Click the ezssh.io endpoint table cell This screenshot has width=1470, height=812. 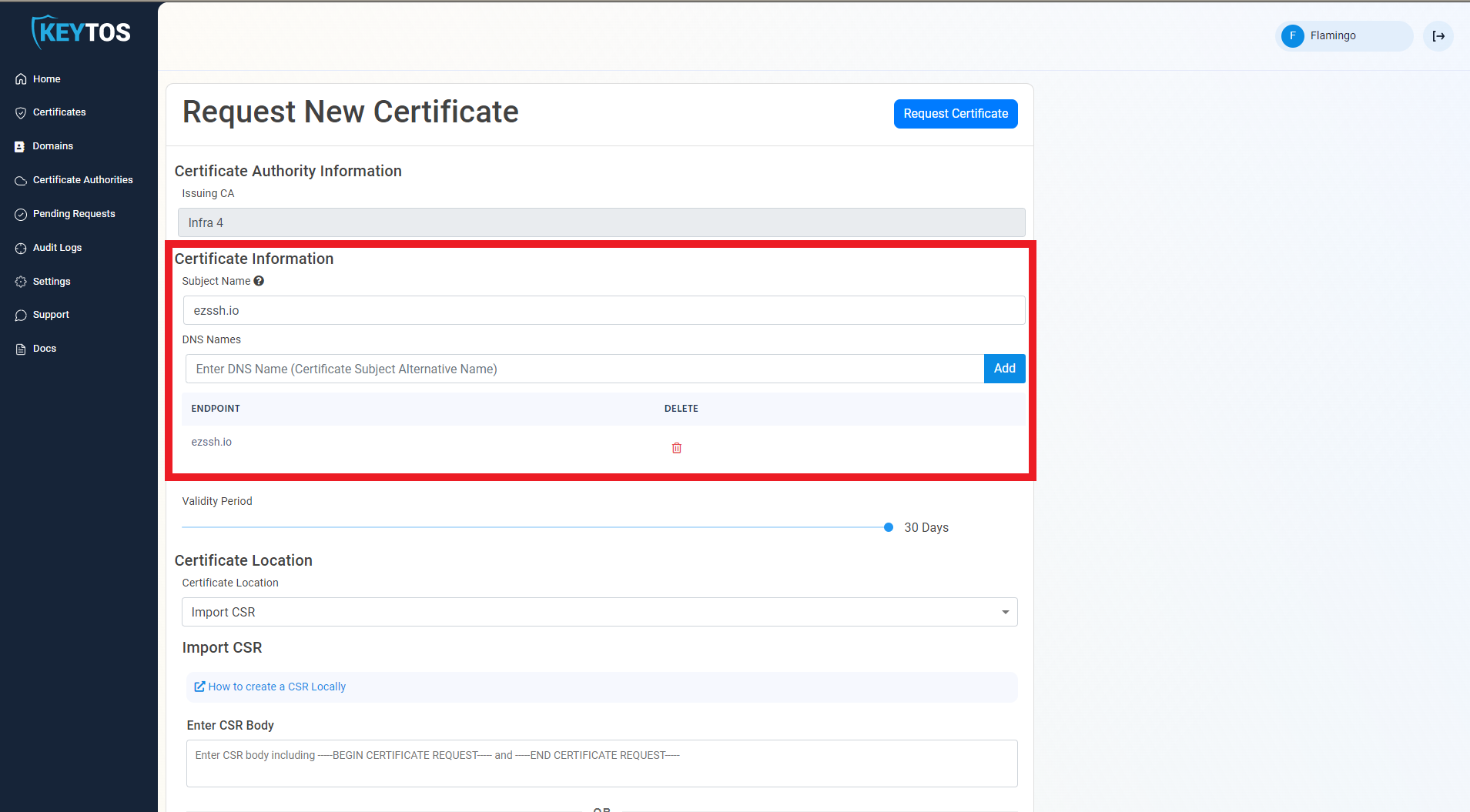[x=212, y=442]
